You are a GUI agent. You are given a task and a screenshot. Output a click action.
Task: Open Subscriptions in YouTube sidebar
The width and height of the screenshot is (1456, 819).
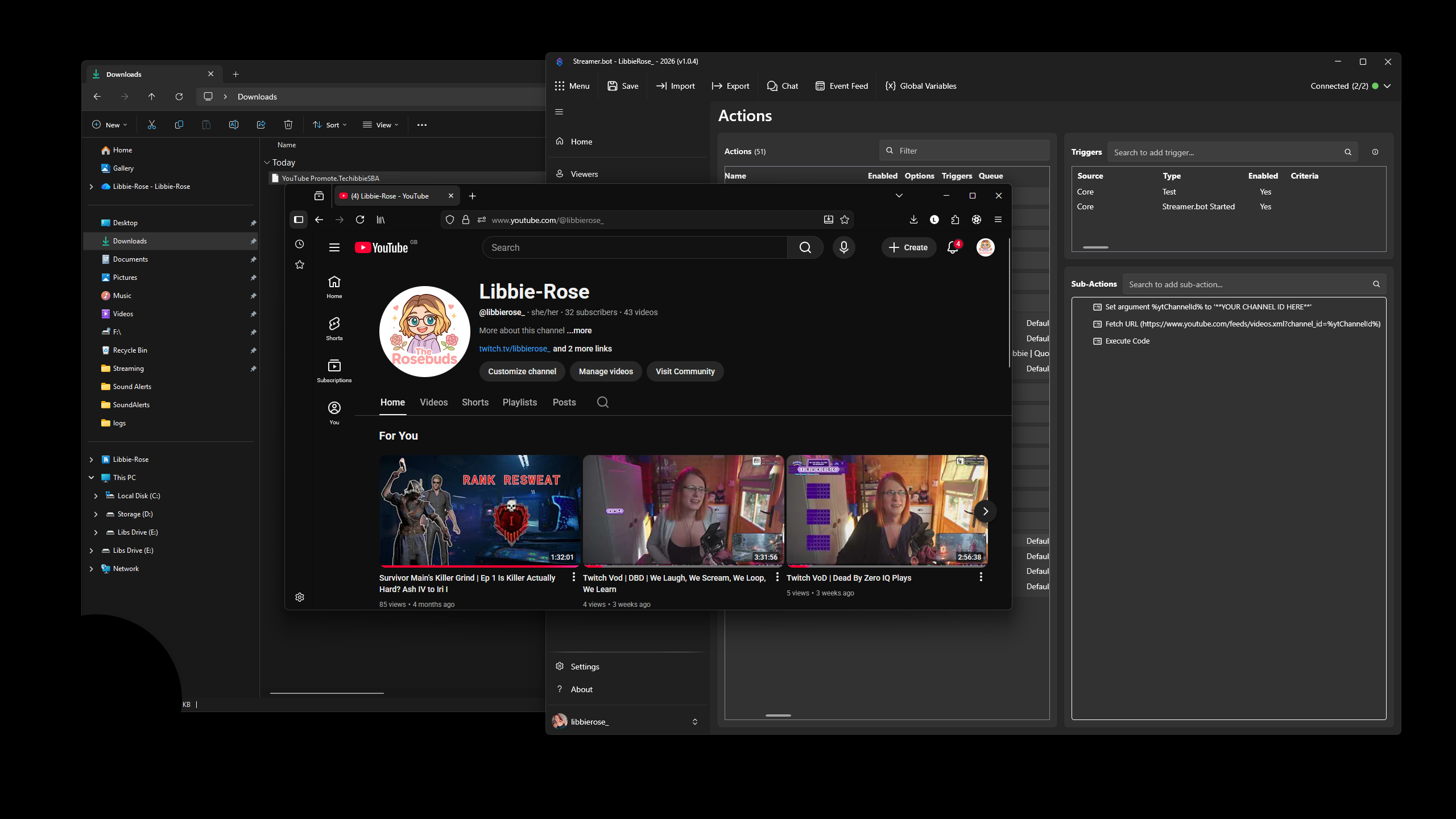pos(334,371)
